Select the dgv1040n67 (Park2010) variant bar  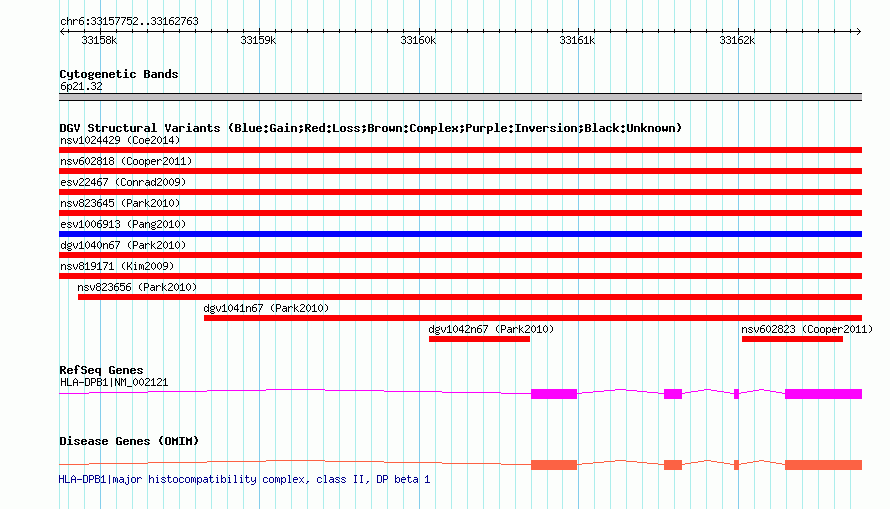click(x=460, y=255)
